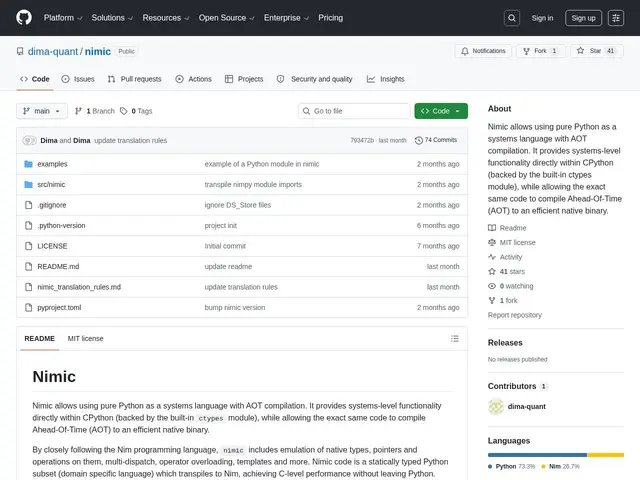Click the Sign in link
Screen dimensions: 640x480
(x=542, y=18)
